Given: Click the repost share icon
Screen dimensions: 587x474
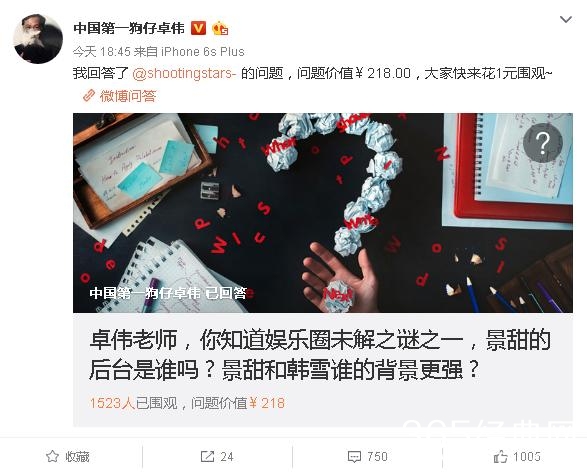Looking at the screenshot, I should coord(207,456).
